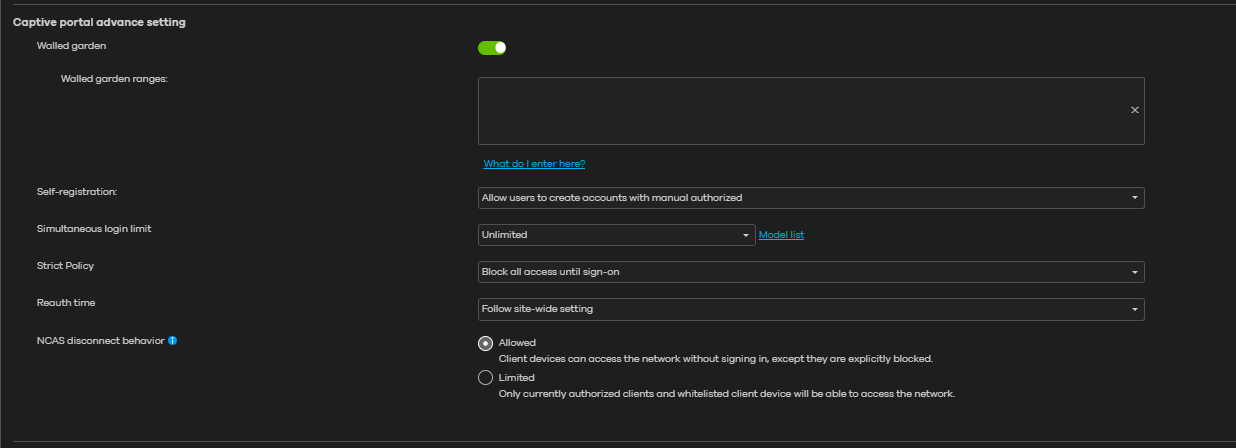Click the 'Allowed' option label text
The image size is (1236, 448).
pos(517,343)
